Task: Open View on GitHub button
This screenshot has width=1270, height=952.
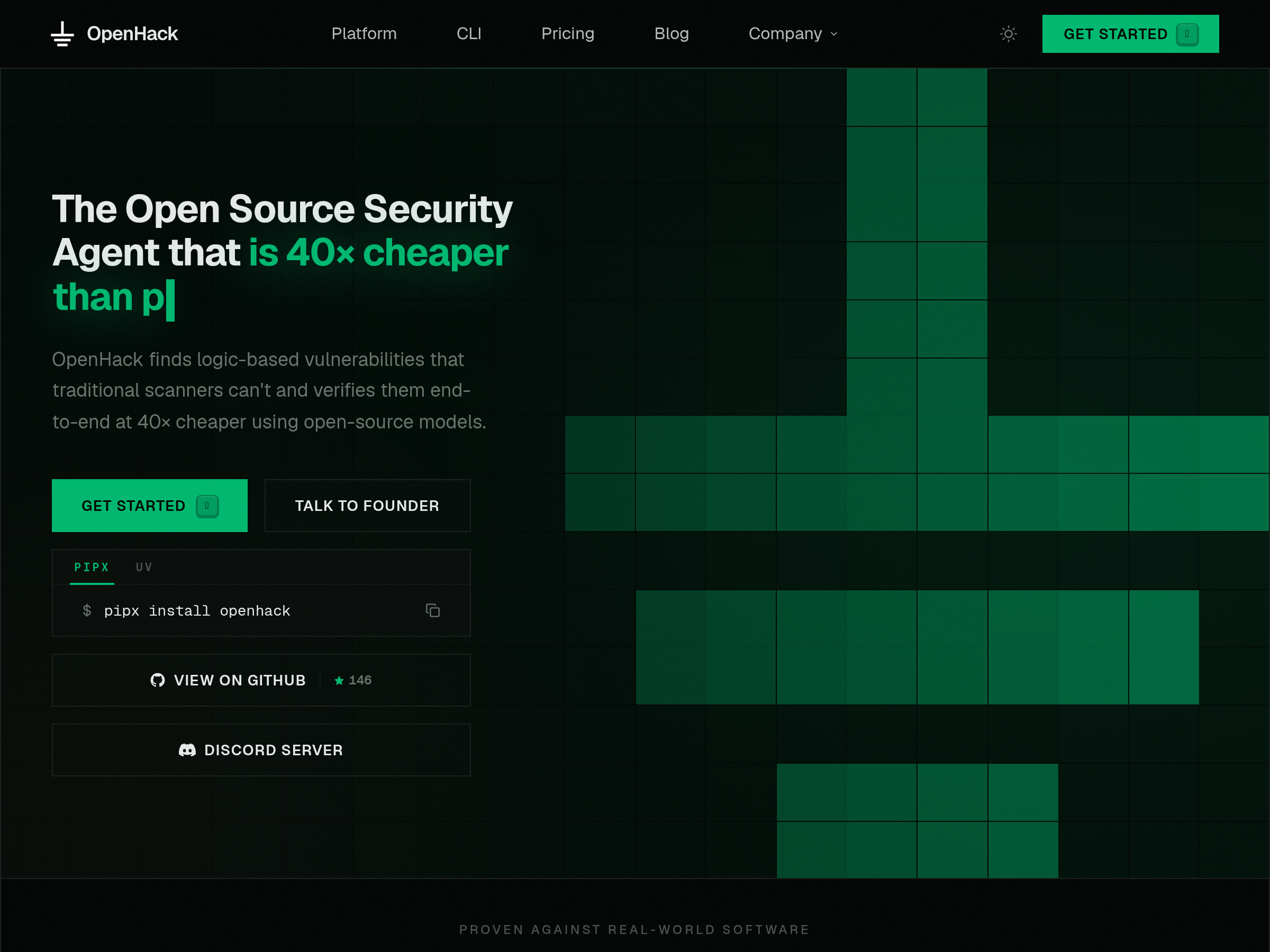Action: coord(261,680)
